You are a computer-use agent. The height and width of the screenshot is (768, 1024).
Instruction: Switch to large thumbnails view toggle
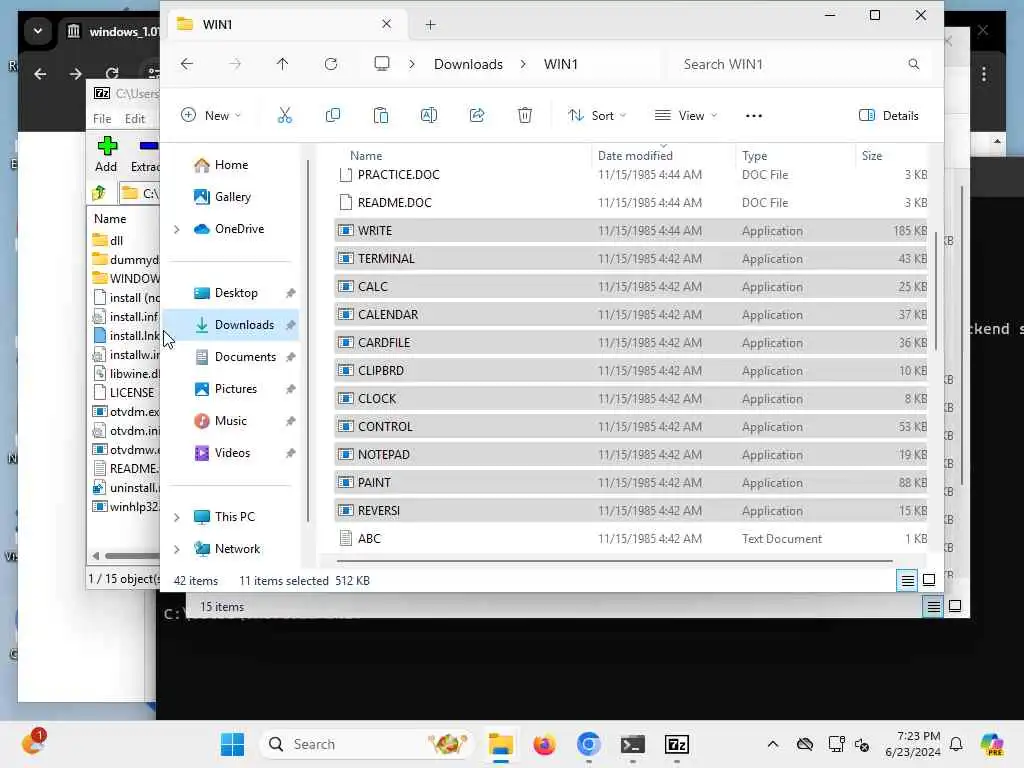(929, 580)
